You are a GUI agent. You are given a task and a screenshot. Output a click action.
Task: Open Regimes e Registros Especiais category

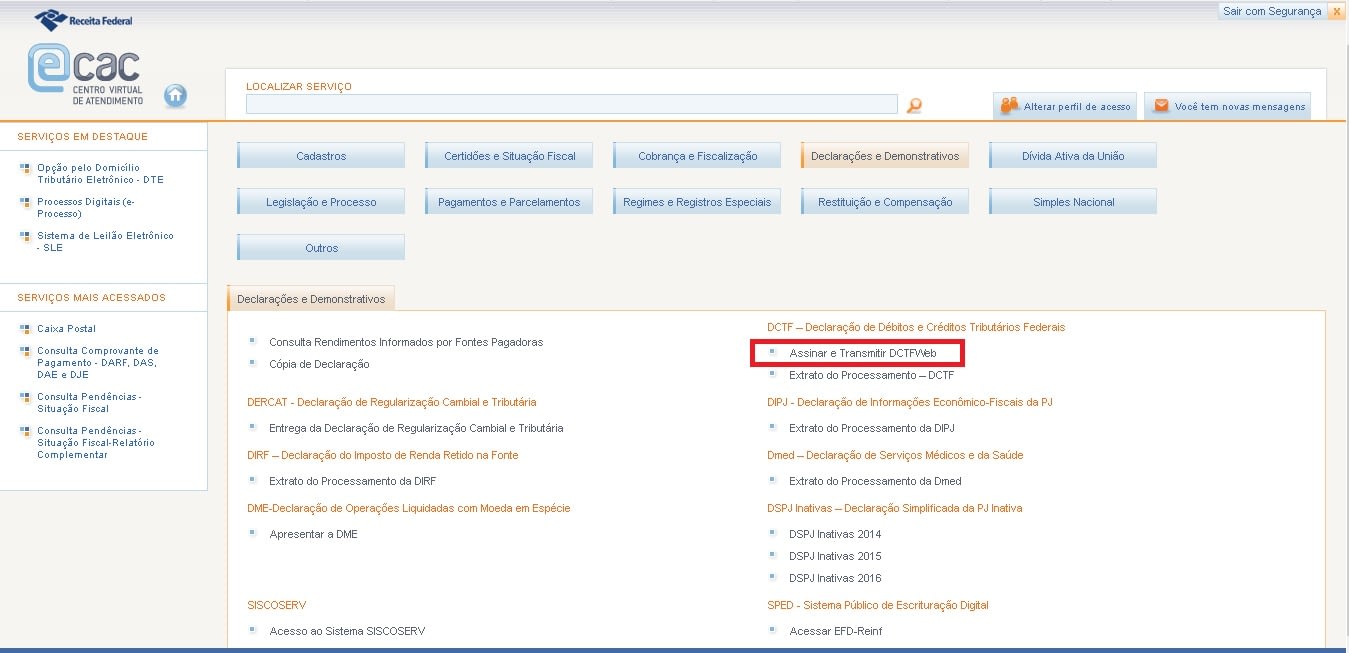(x=697, y=202)
